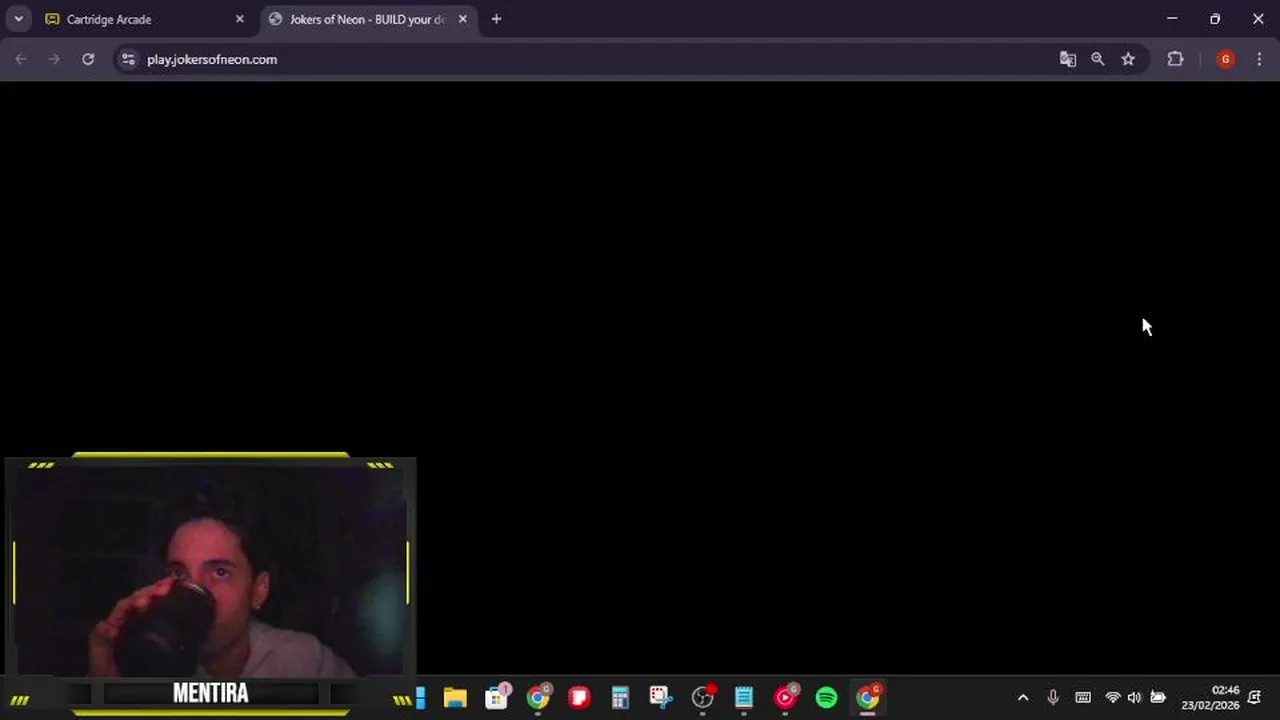Image resolution: width=1280 pixels, height=720 pixels.
Task: Open the extensions puzzle icon
Action: (1176, 59)
